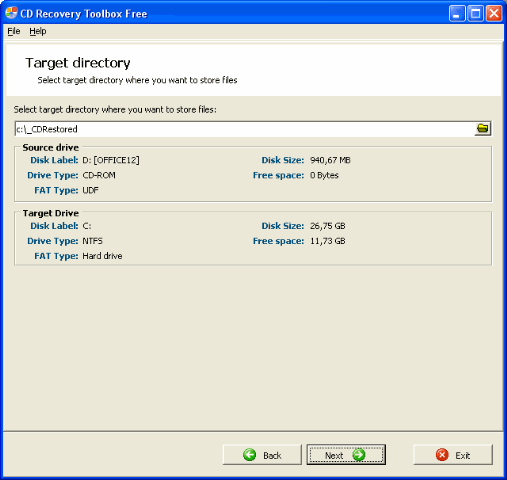Click the source Disk Size 940,67 MB value

tap(330, 160)
